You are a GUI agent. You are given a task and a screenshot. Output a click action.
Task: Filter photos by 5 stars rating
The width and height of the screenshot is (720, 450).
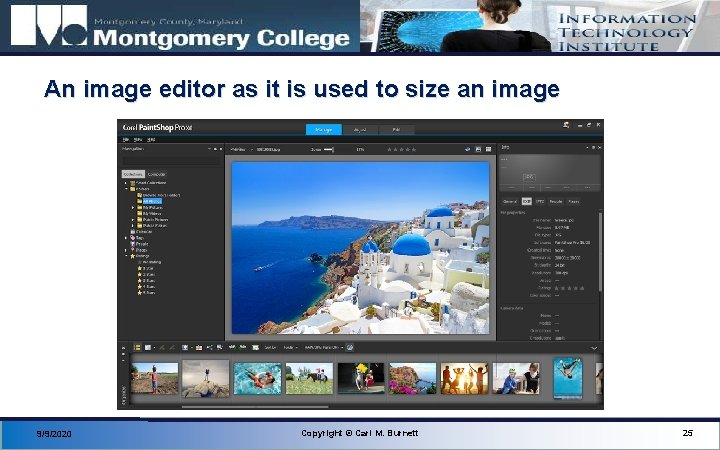point(147,292)
